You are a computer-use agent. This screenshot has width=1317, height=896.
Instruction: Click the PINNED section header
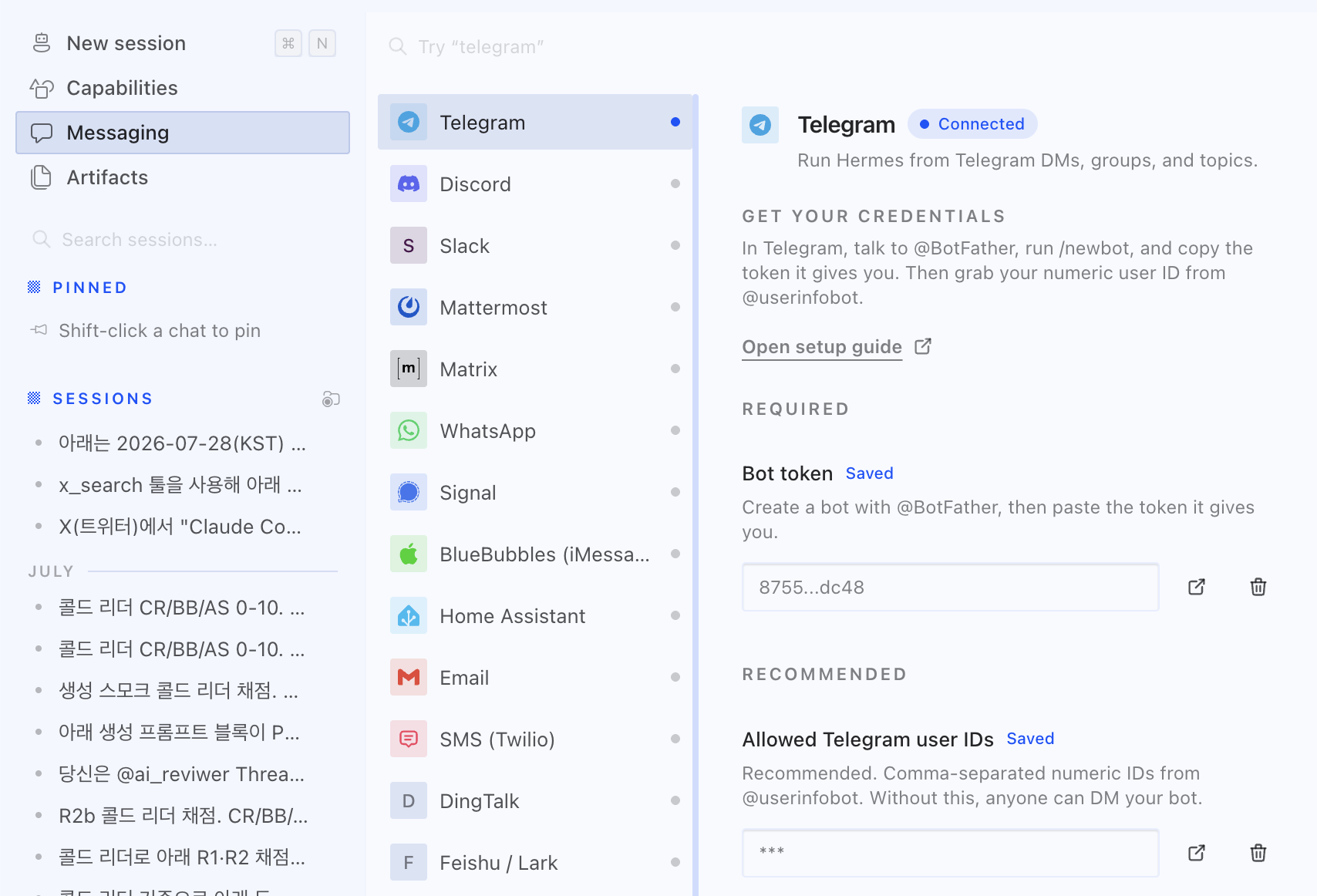tap(90, 288)
